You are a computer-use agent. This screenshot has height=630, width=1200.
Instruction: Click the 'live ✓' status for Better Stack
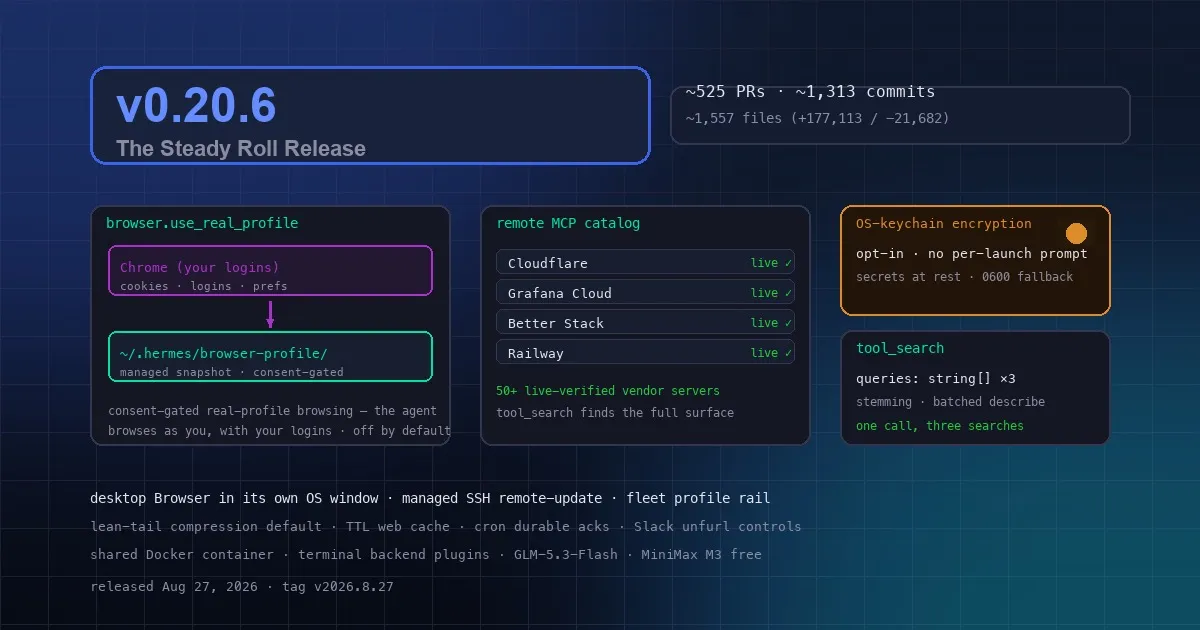point(771,323)
